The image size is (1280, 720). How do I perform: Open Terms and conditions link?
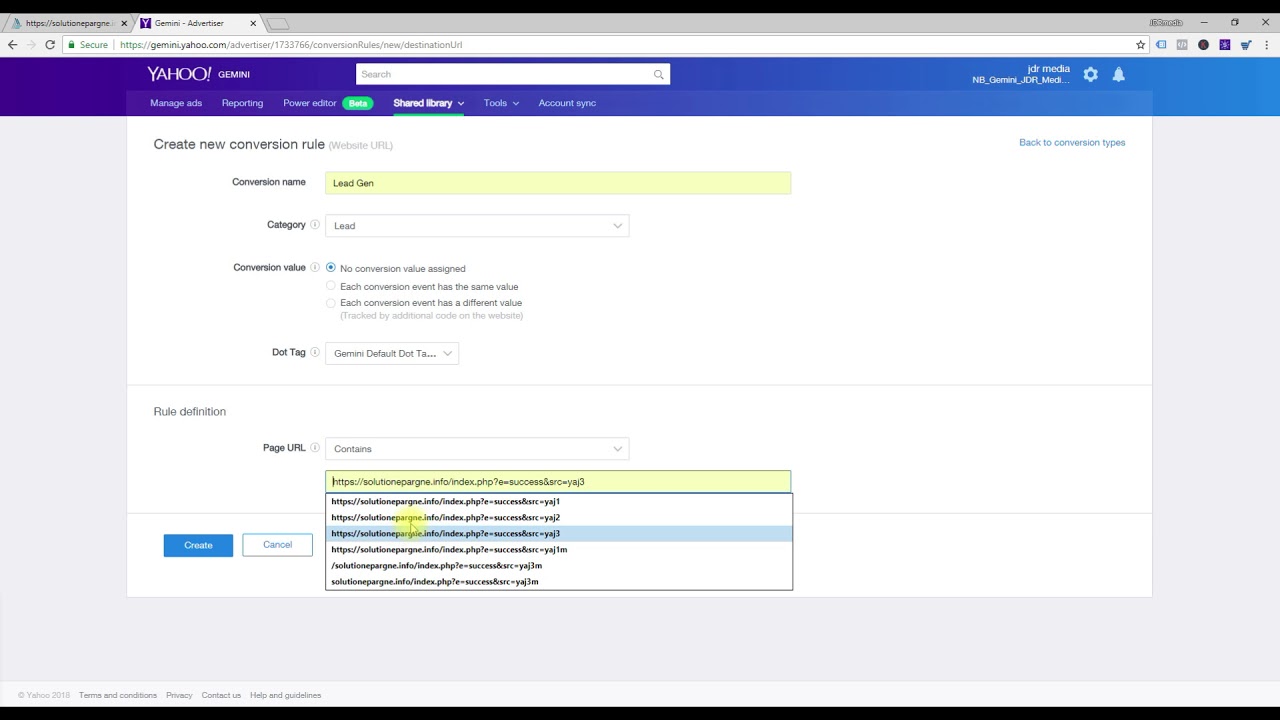(118, 695)
